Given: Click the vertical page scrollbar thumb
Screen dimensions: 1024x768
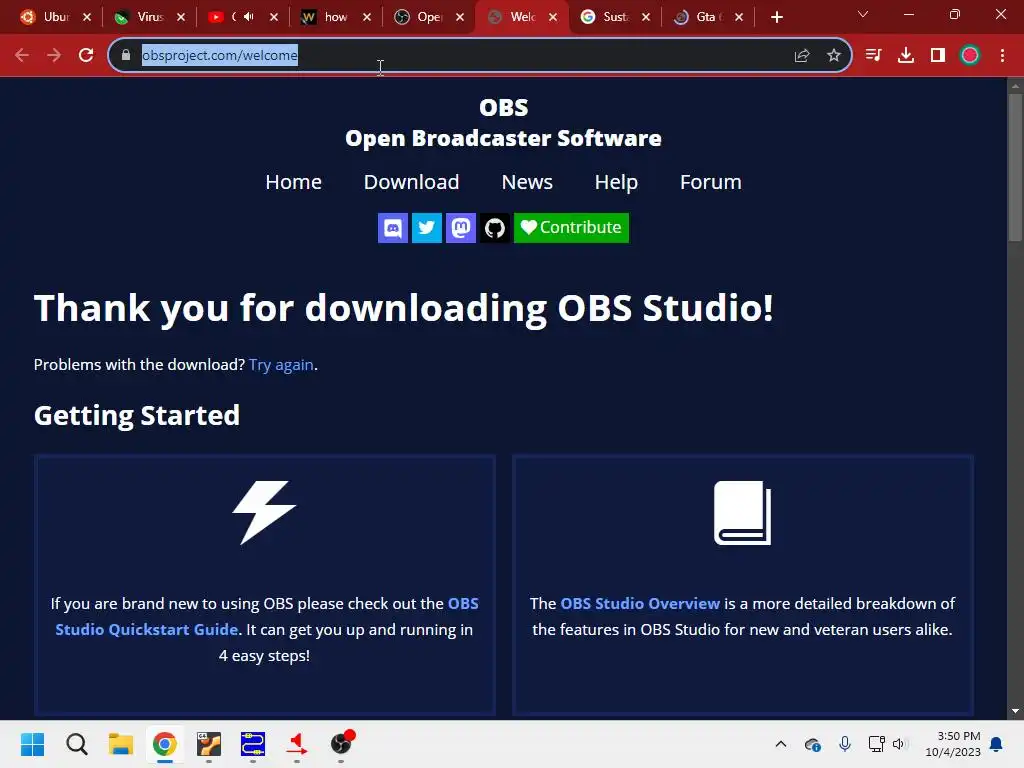Looking at the screenshot, I should [1015, 168].
